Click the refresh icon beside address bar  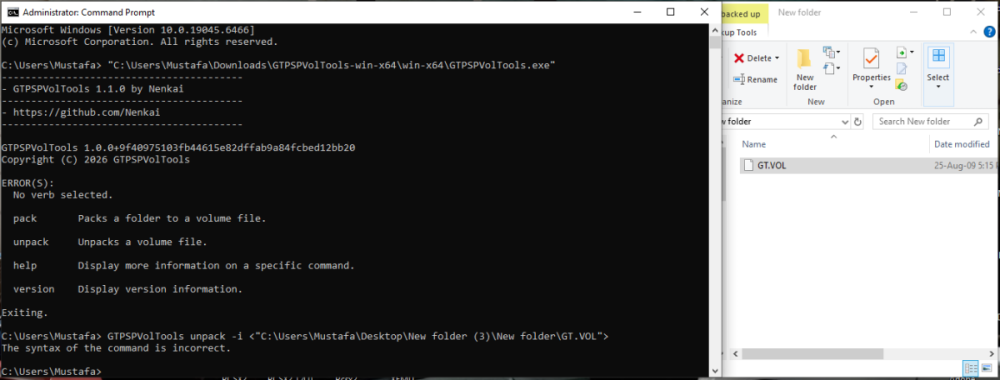[x=858, y=121]
